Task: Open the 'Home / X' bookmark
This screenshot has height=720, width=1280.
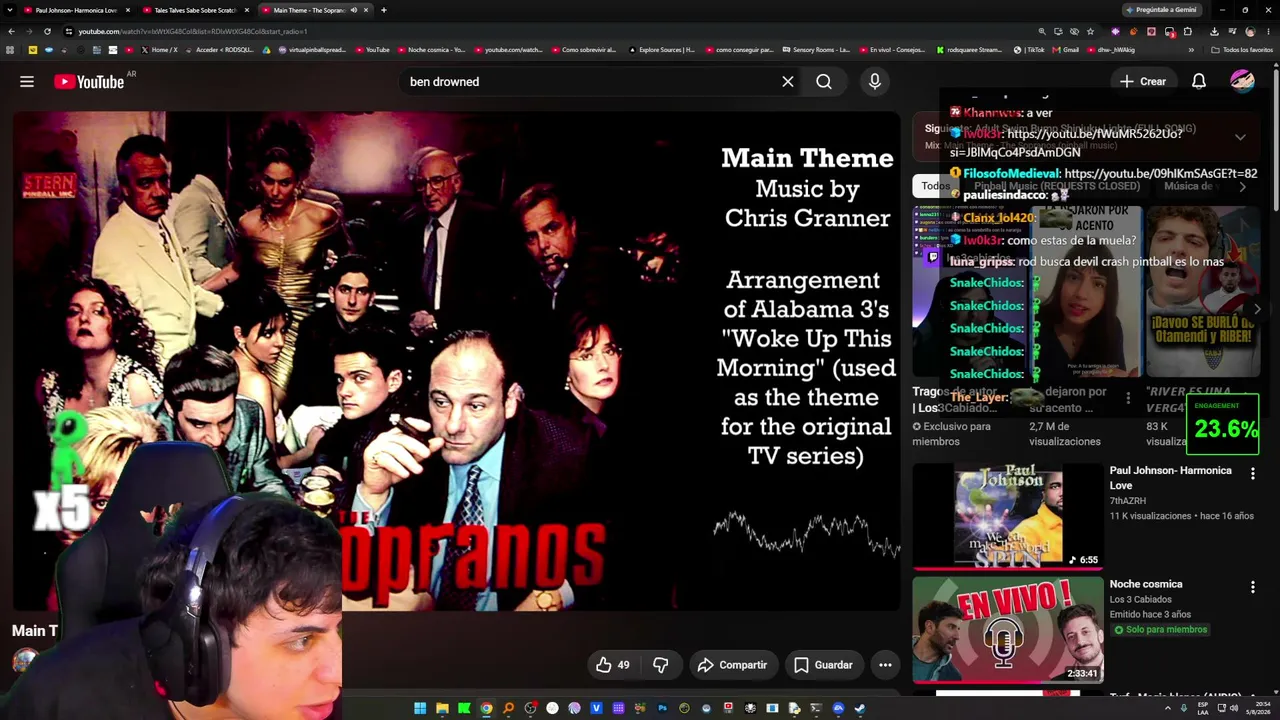Action: (160, 49)
